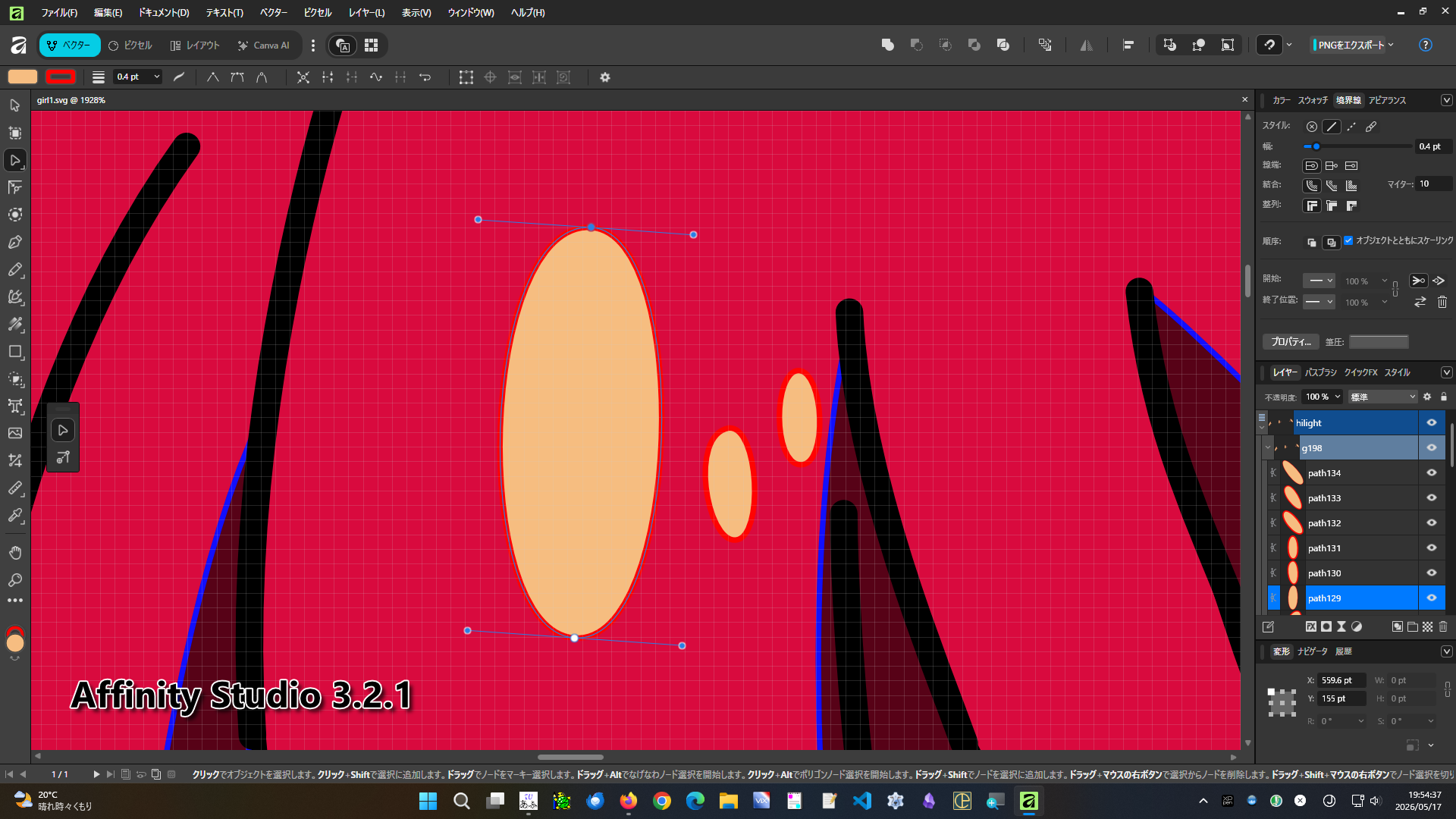The width and height of the screenshot is (1456, 819).
Task: Choose dashed line stroke style
Action: click(1351, 127)
